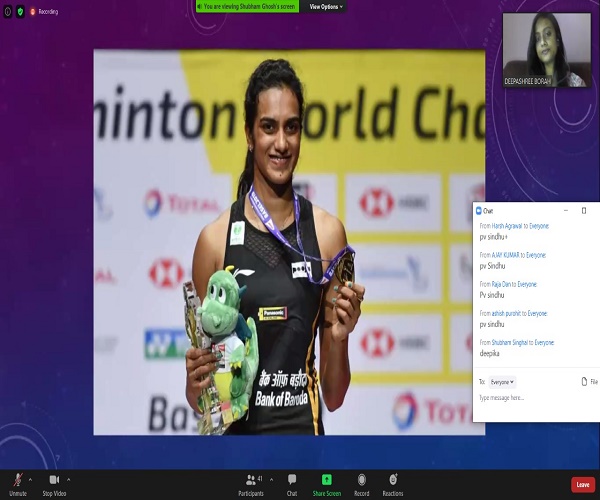Start recording with the Record icon
Image resolution: width=600 pixels, height=500 pixels.
tap(362, 479)
